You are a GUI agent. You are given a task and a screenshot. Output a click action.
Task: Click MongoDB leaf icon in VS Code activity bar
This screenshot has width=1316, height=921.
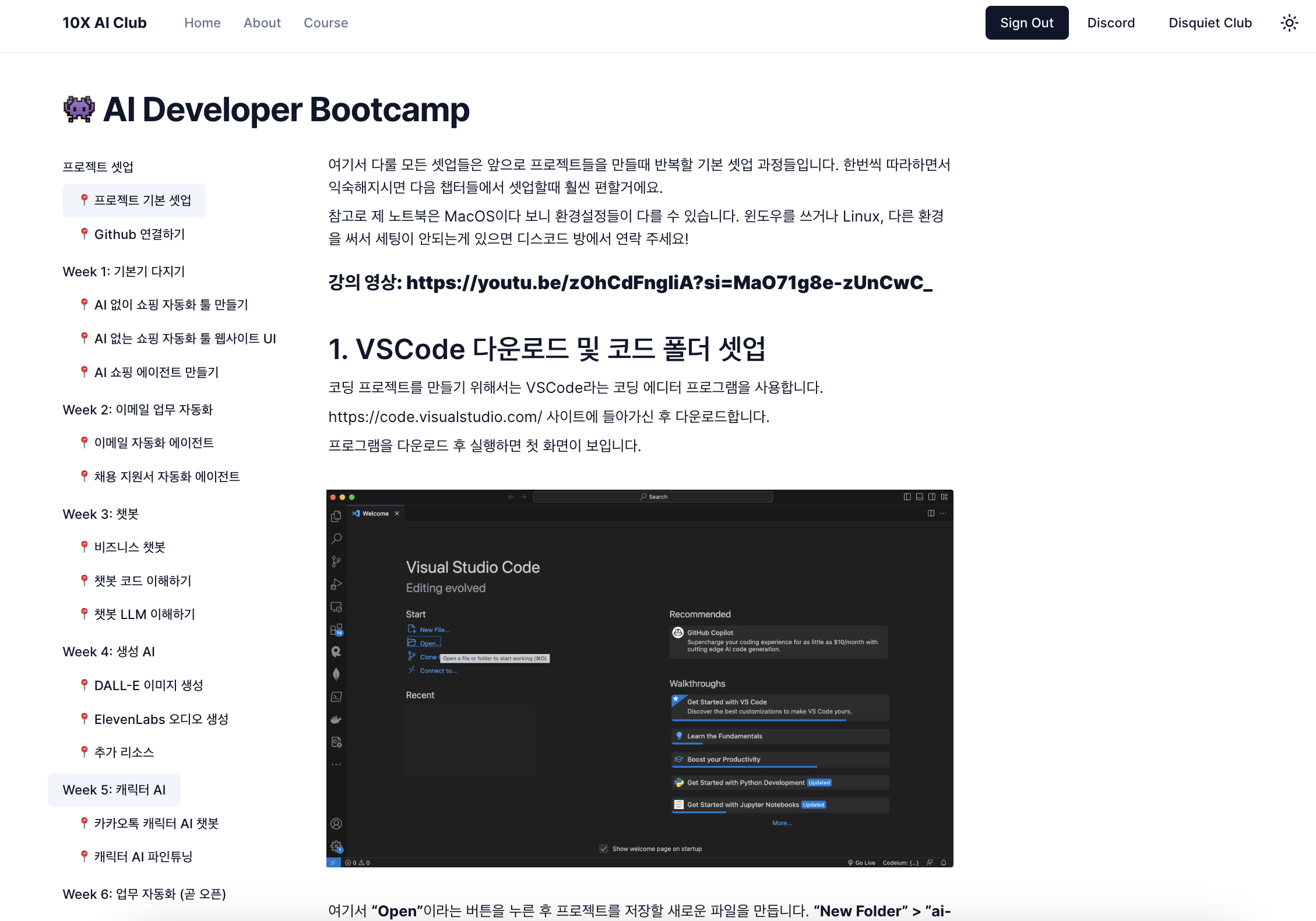coord(336,674)
